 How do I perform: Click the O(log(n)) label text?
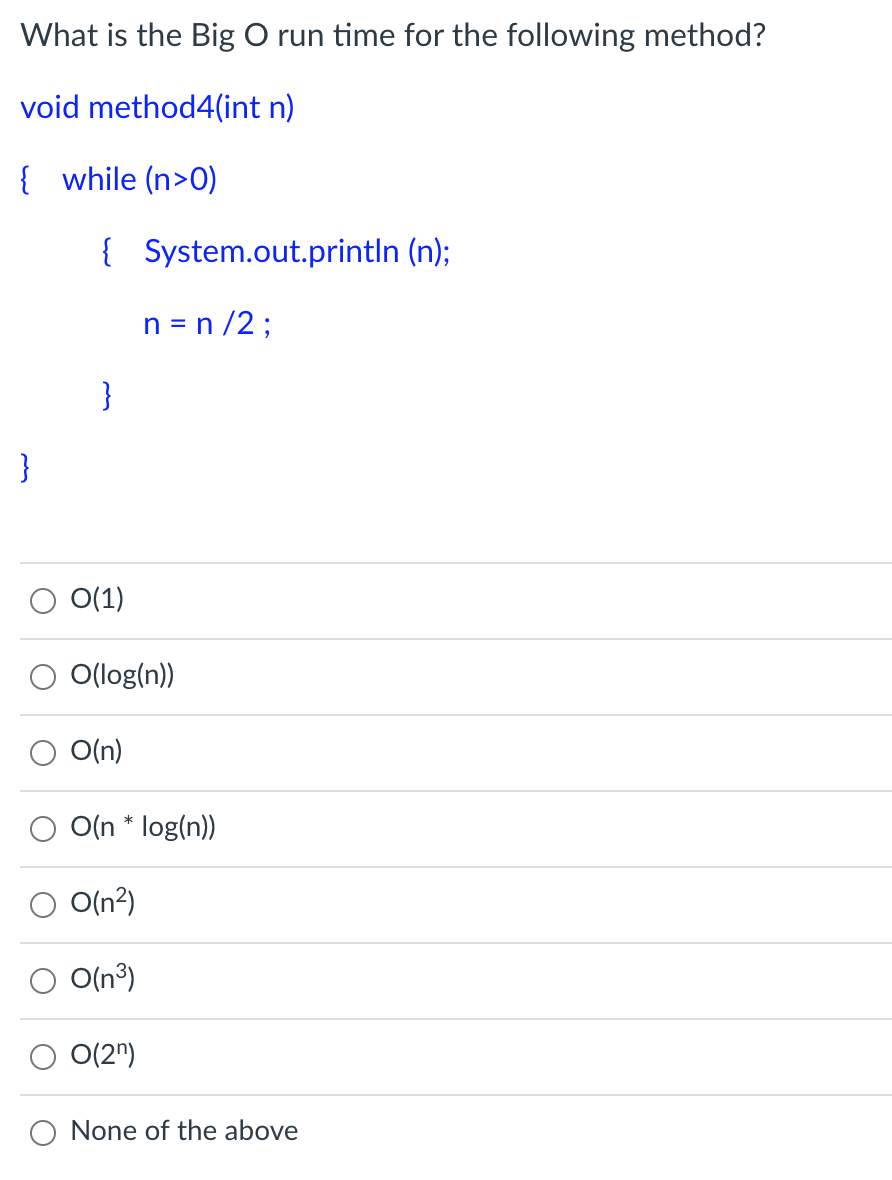pyautogui.click(x=121, y=676)
